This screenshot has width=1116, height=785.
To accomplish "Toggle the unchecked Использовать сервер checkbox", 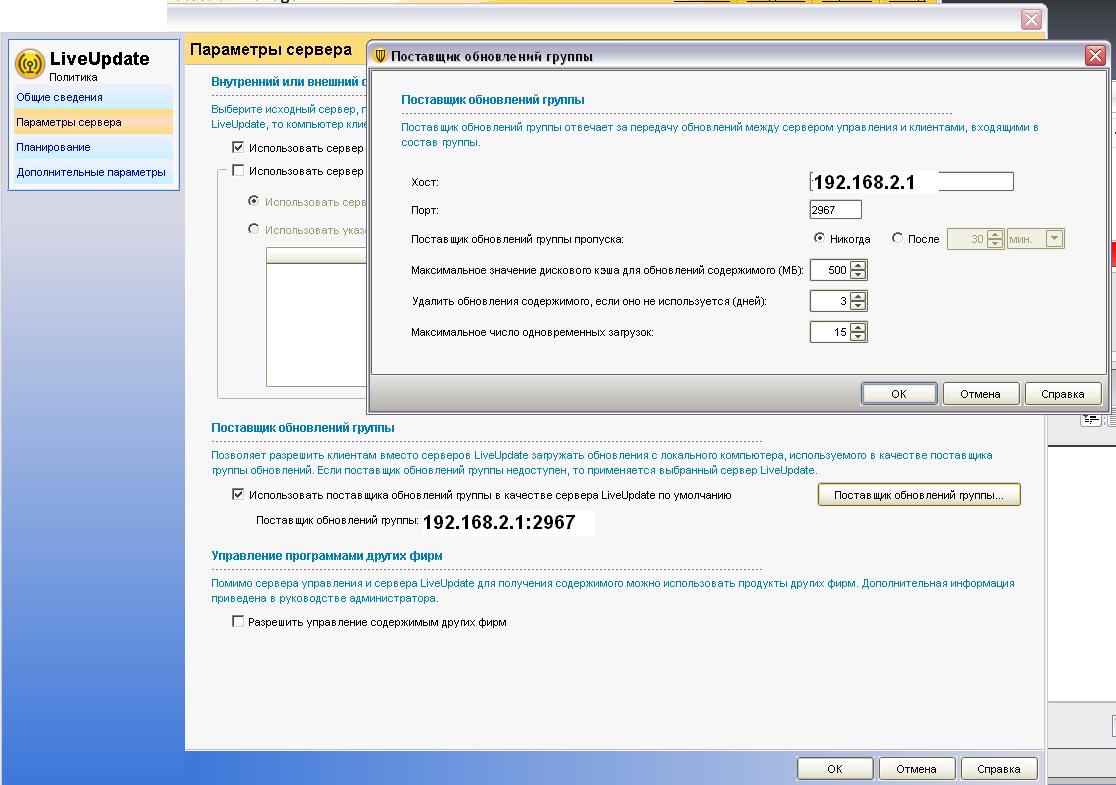I will point(238,170).
